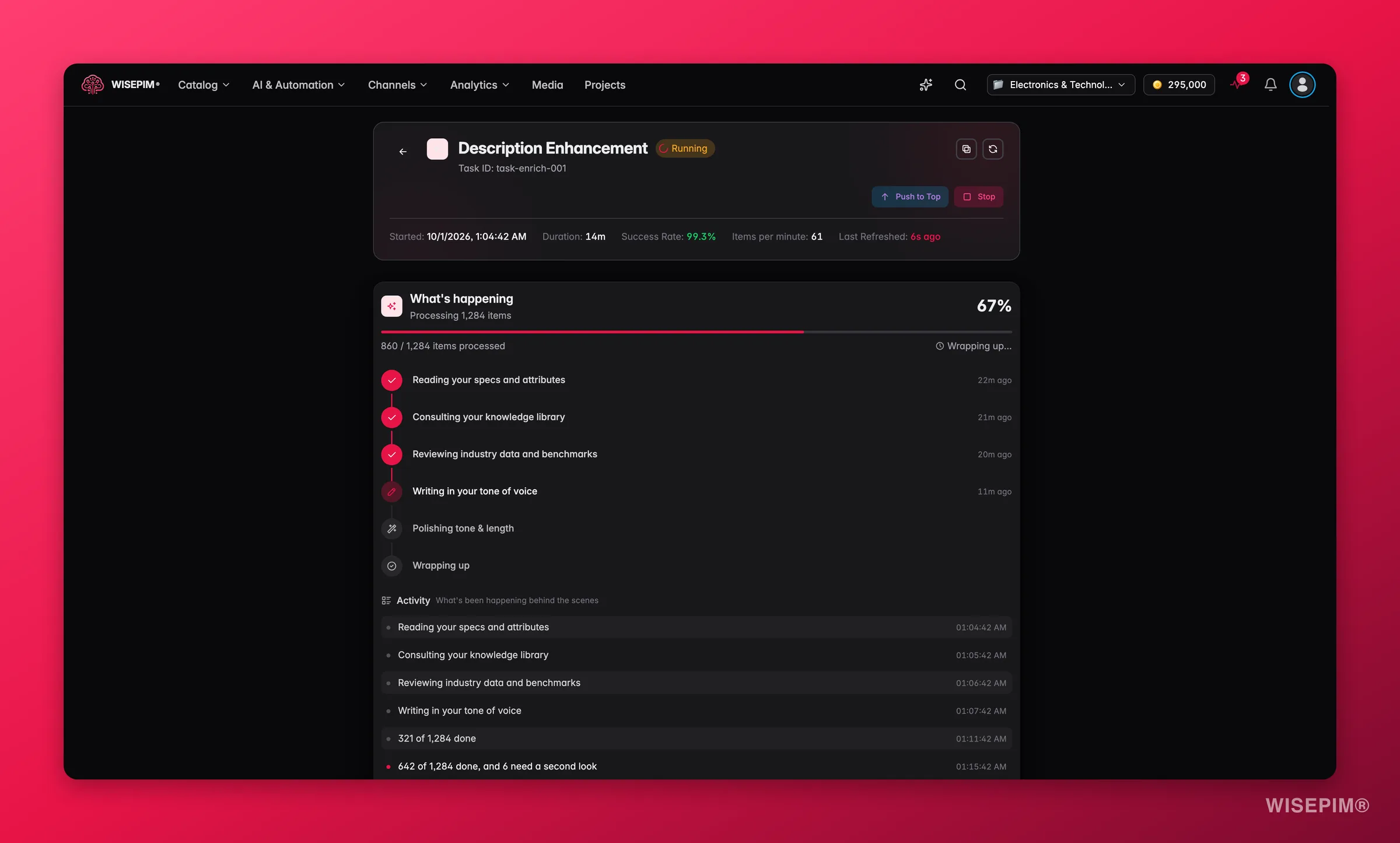Click the red progress bar at 67%
The width and height of the screenshot is (1400, 843).
coord(592,332)
